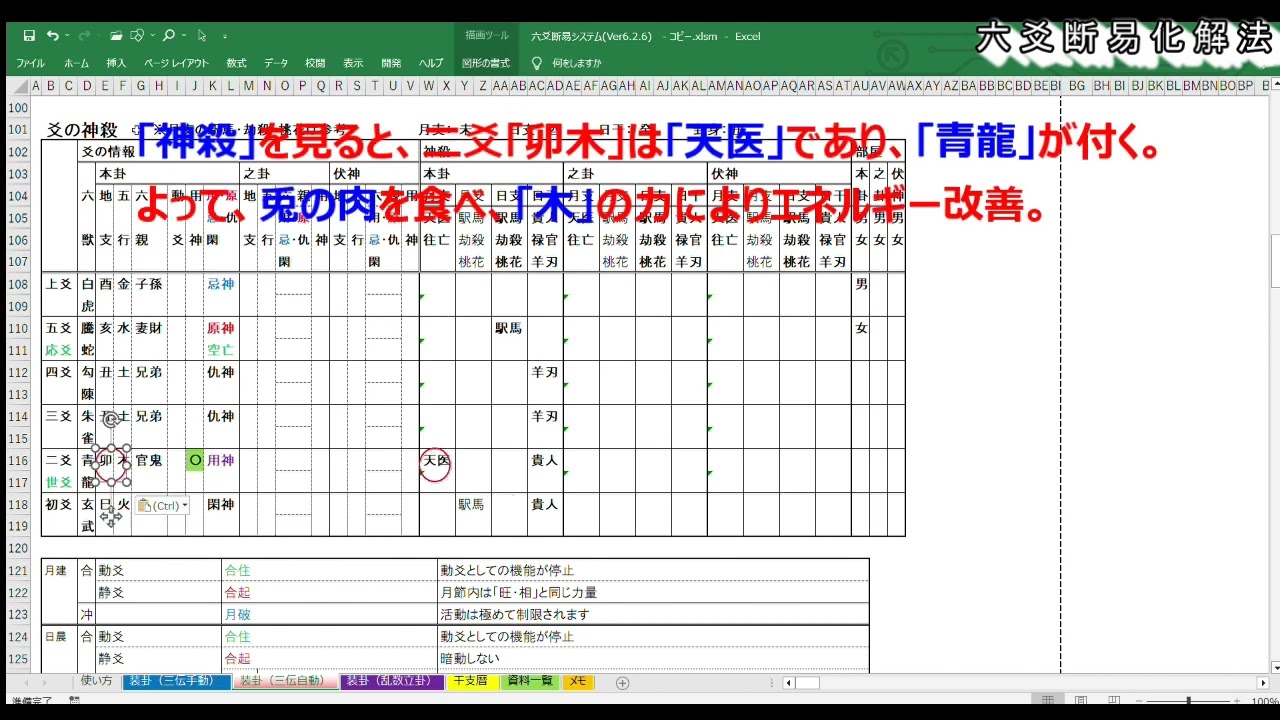The height and width of the screenshot is (720, 1280).
Task: Switch to the 装卦（乱数立卦） sheet tab
Action: [x=391, y=682]
